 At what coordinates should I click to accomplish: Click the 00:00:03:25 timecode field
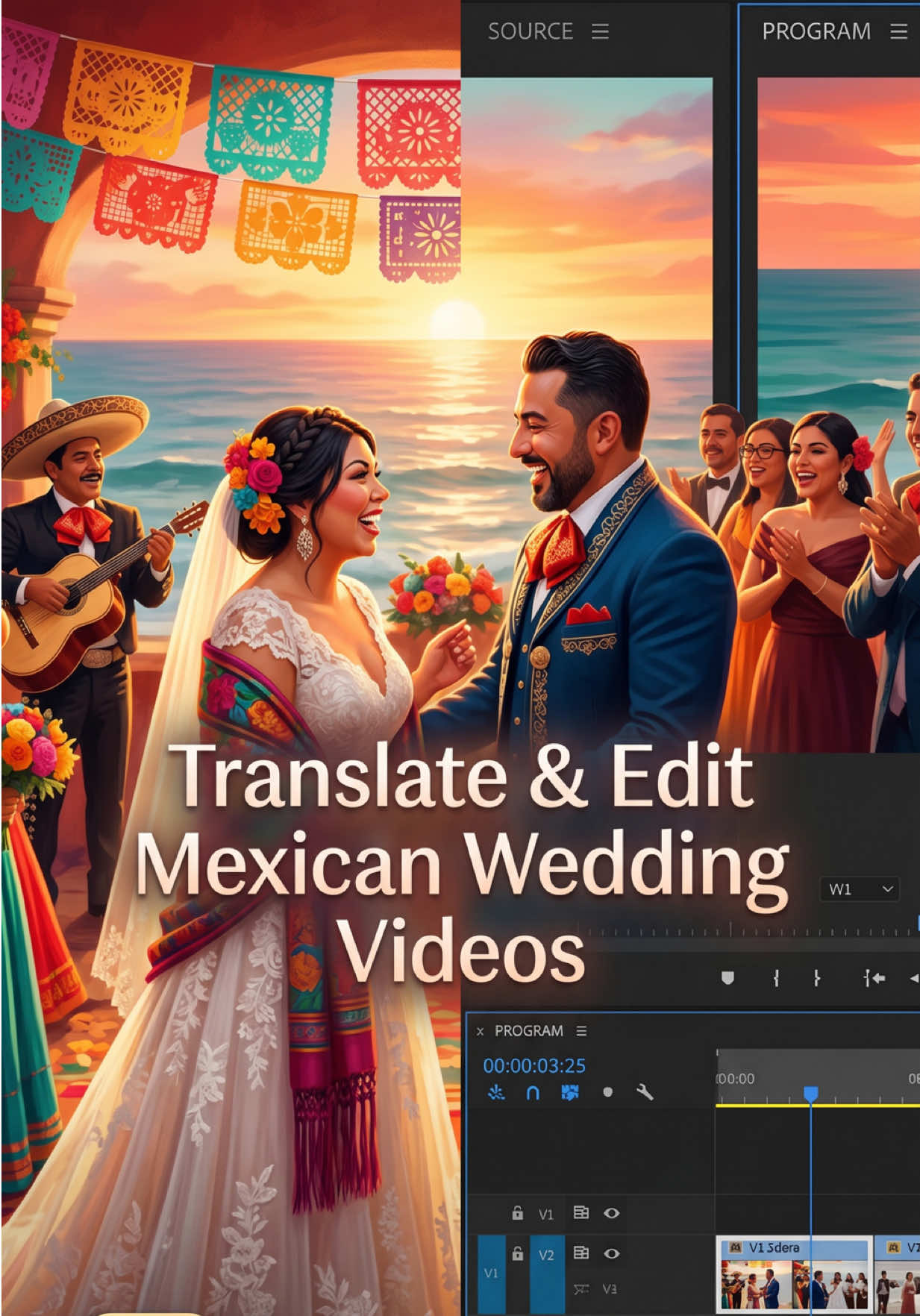click(x=534, y=1065)
